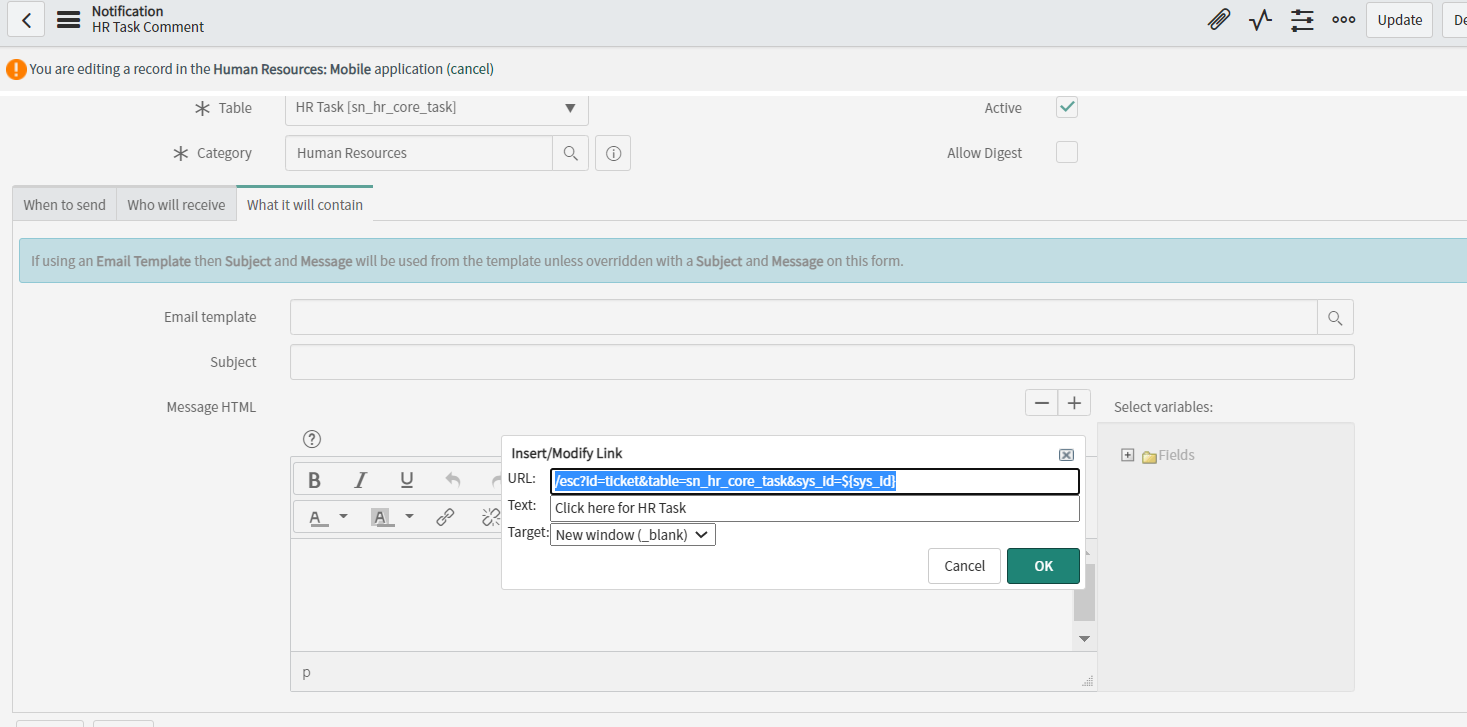Uncheck the Active checkbox
The width and height of the screenshot is (1467, 727).
tap(1067, 107)
